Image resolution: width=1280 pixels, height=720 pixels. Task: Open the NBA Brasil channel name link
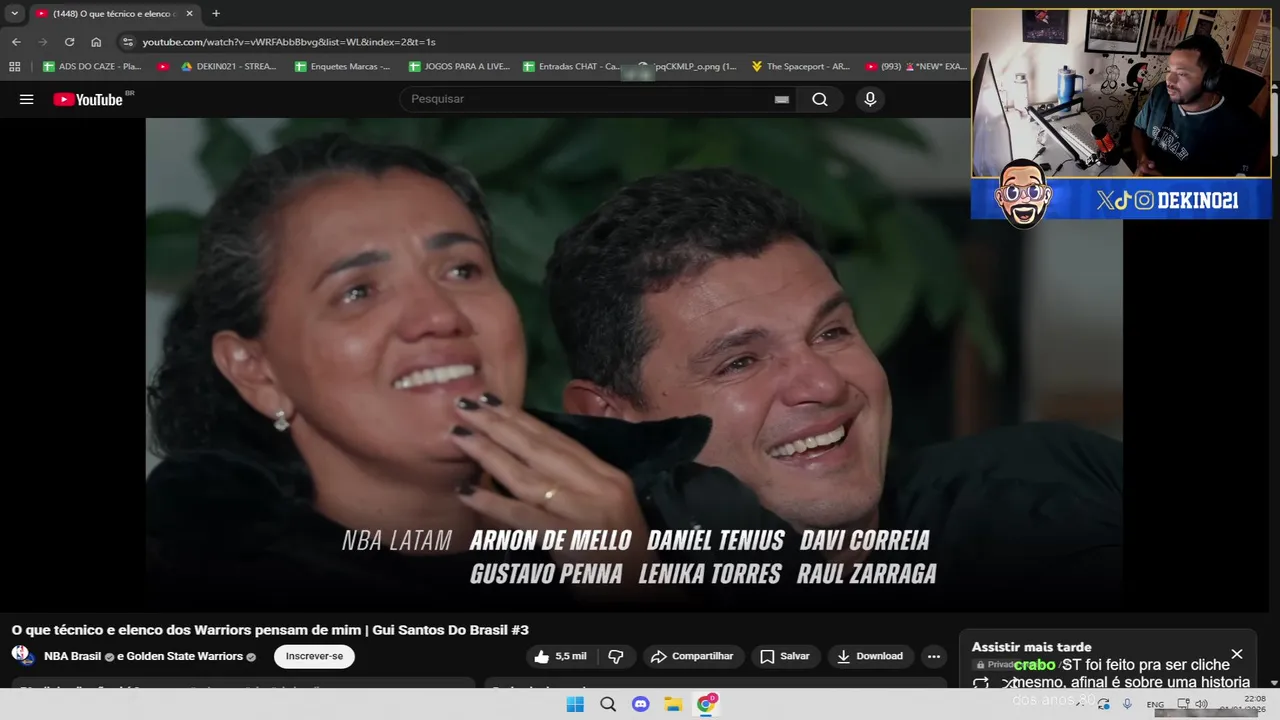tap(72, 656)
